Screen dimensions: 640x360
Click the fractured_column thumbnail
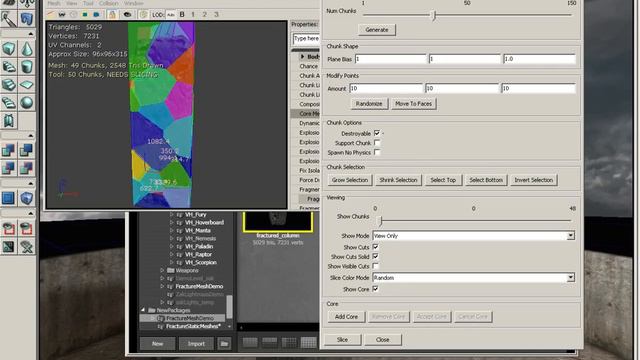[x=278, y=222]
